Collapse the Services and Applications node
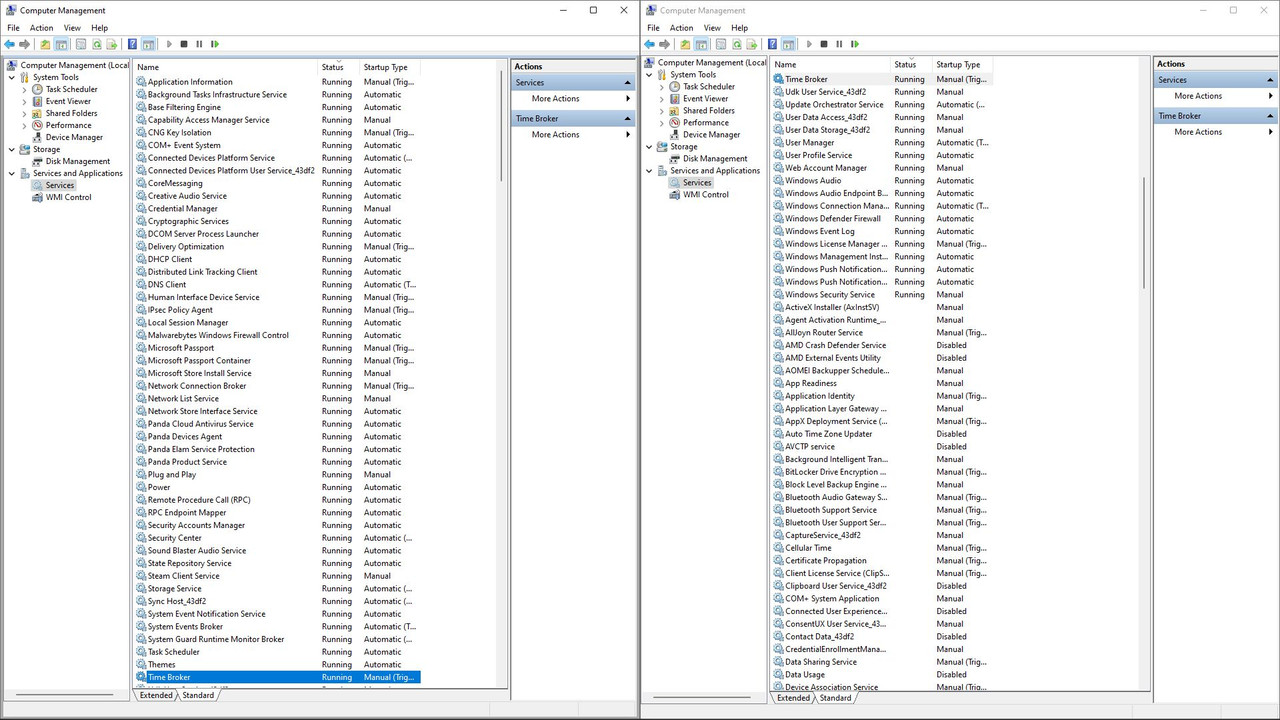The image size is (1280, 720). 10,173
